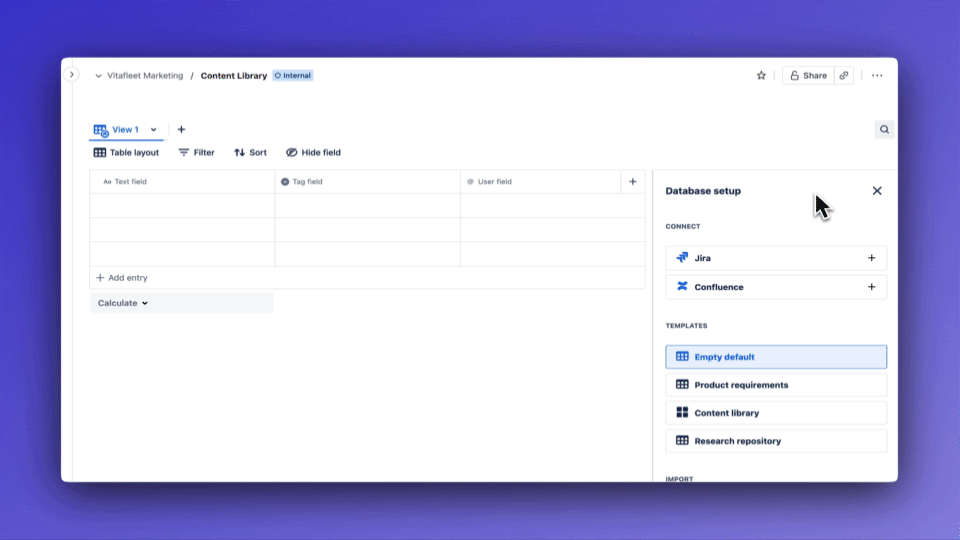Click Hide field in toolbar
Image resolution: width=960 pixels, height=540 pixels.
[x=313, y=152]
